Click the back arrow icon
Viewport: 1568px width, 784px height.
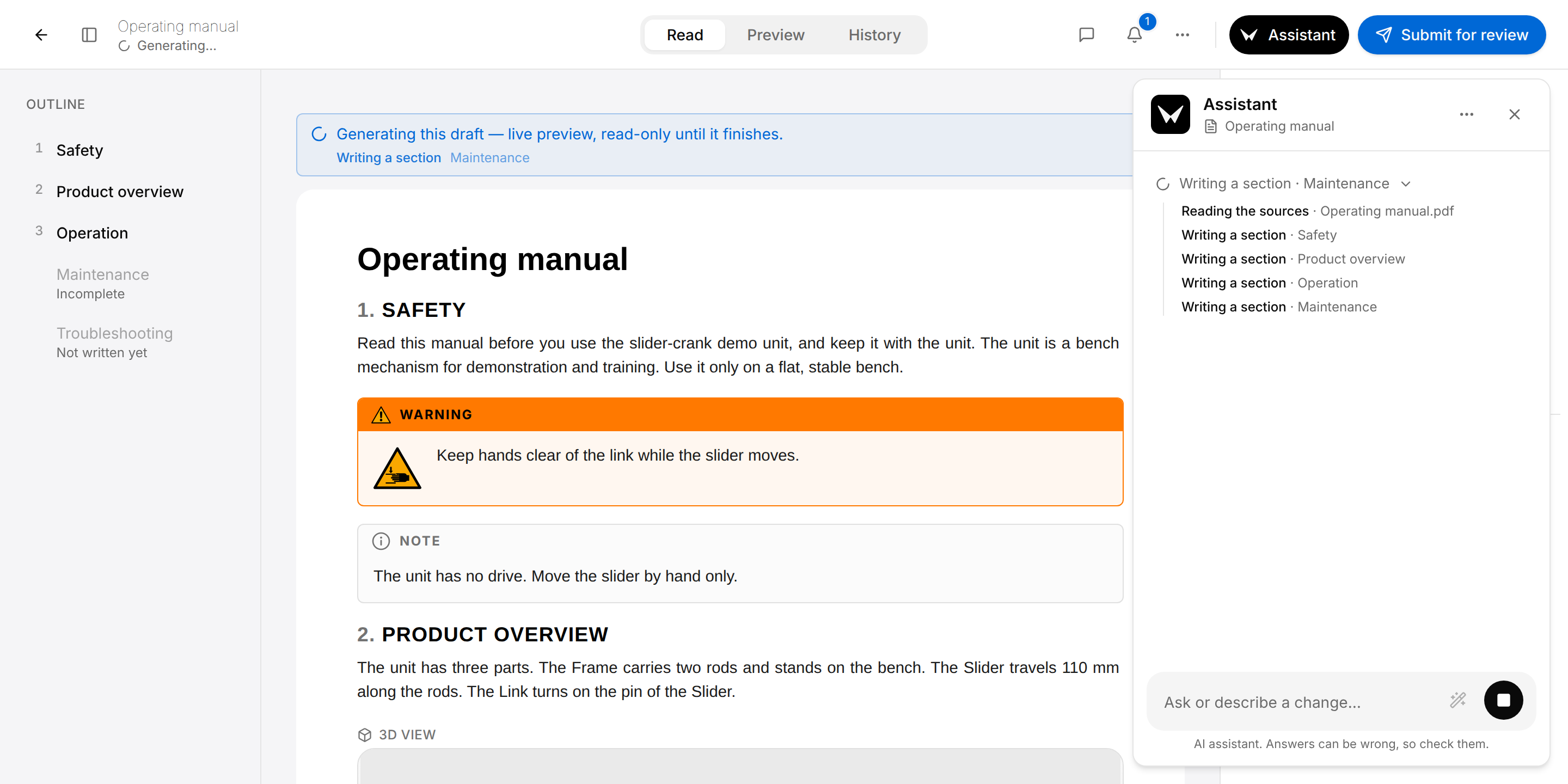[x=41, y=35]
